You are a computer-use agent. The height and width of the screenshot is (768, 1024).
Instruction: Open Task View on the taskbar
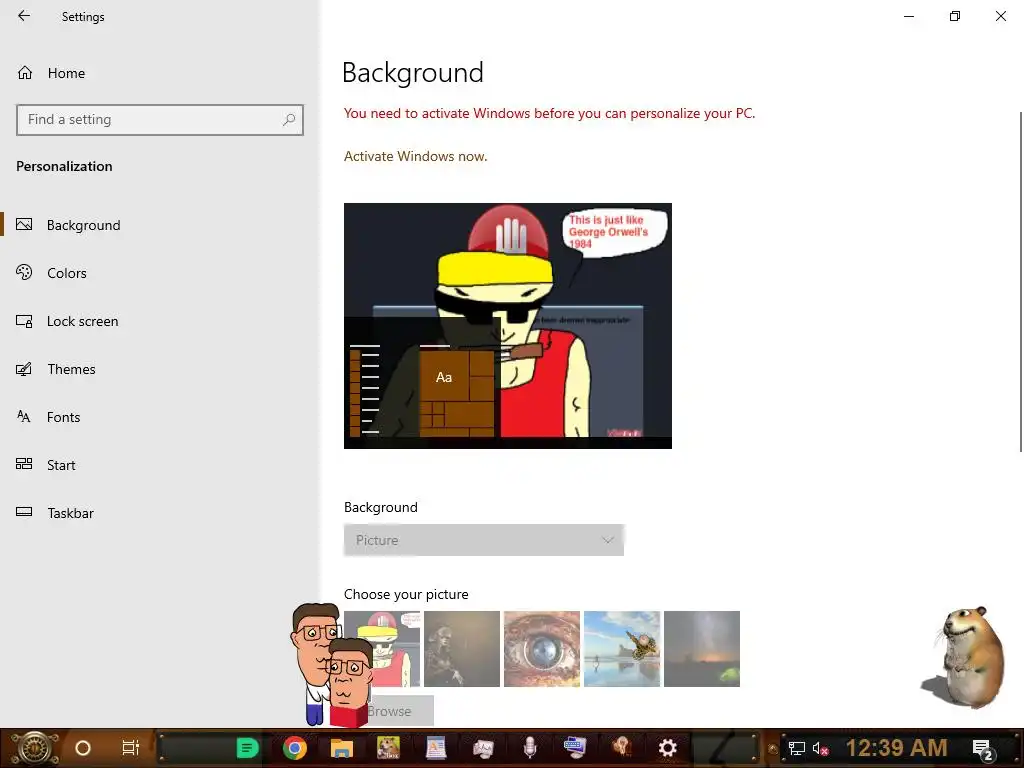point(131,748)
